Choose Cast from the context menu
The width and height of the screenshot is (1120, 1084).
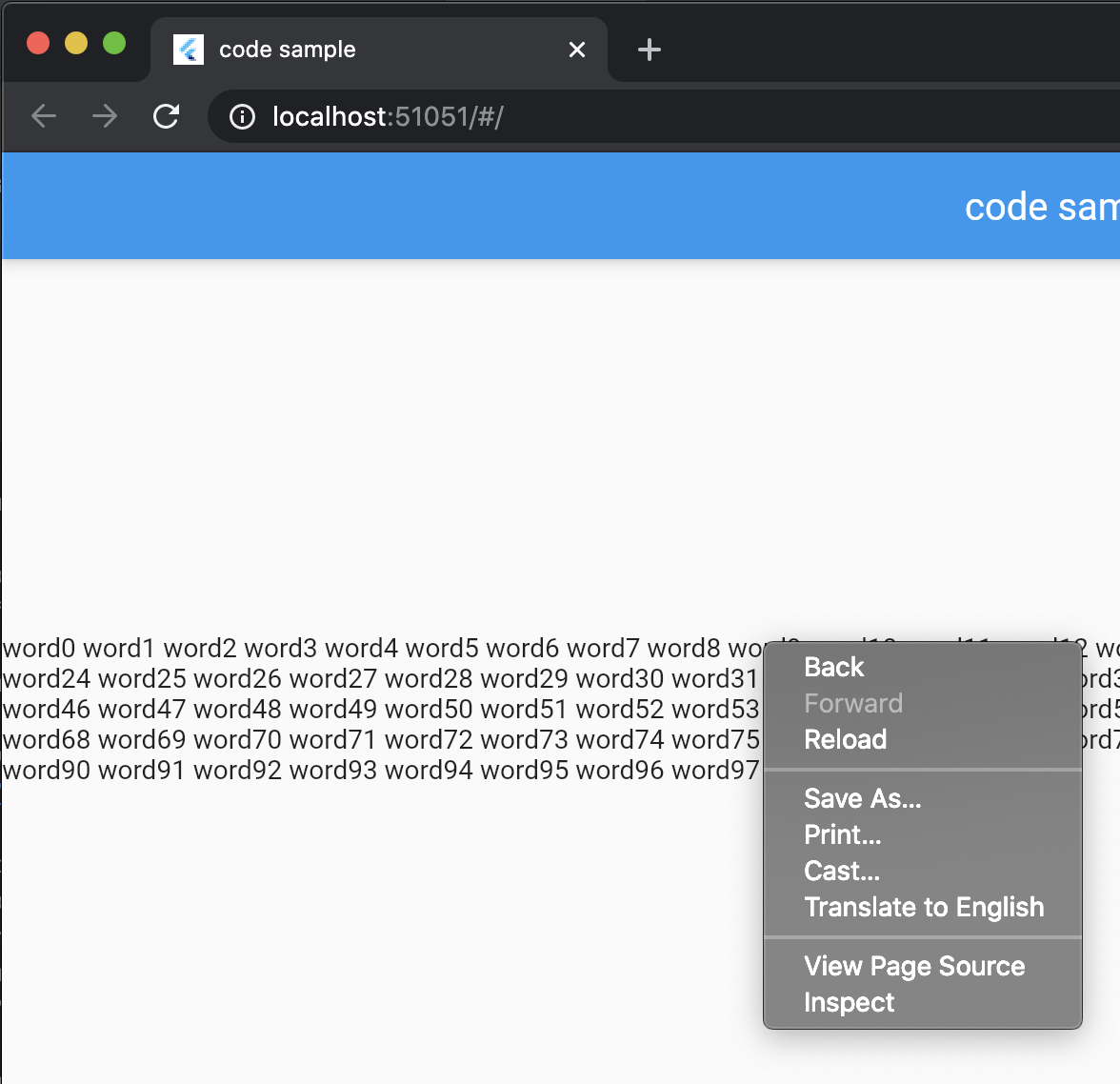[x=841, y=871]
